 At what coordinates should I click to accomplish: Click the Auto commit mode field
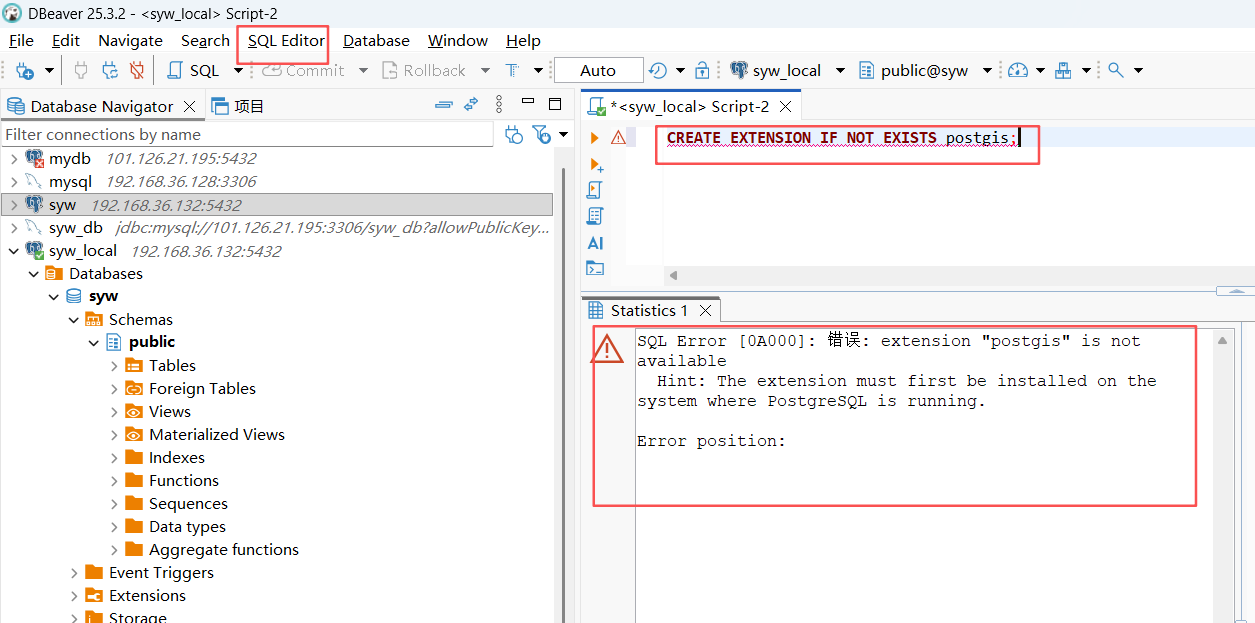pos(598,71)
